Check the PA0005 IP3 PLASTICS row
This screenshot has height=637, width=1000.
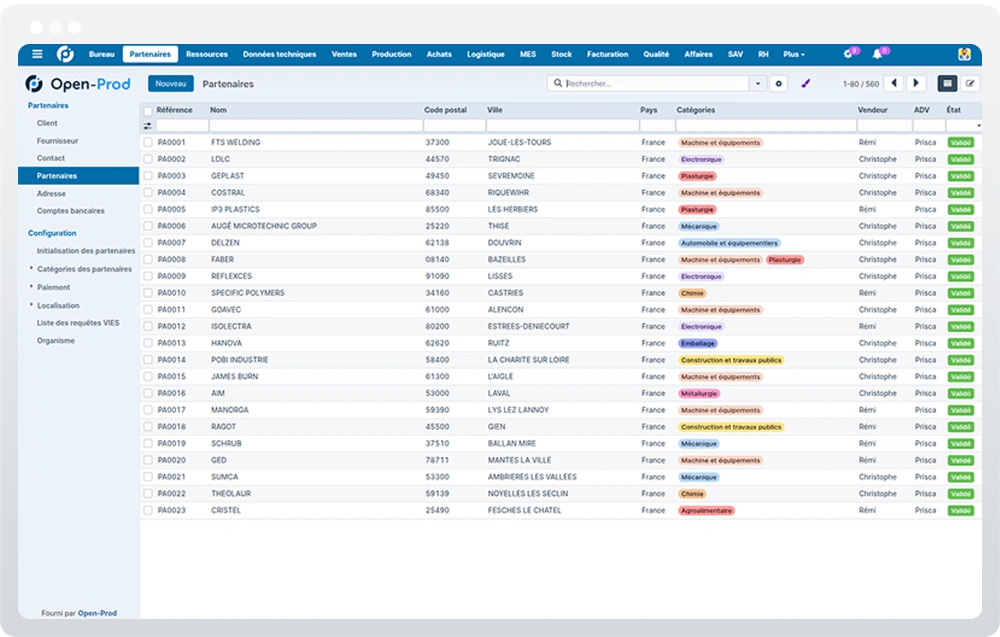[x=148, y=209]
